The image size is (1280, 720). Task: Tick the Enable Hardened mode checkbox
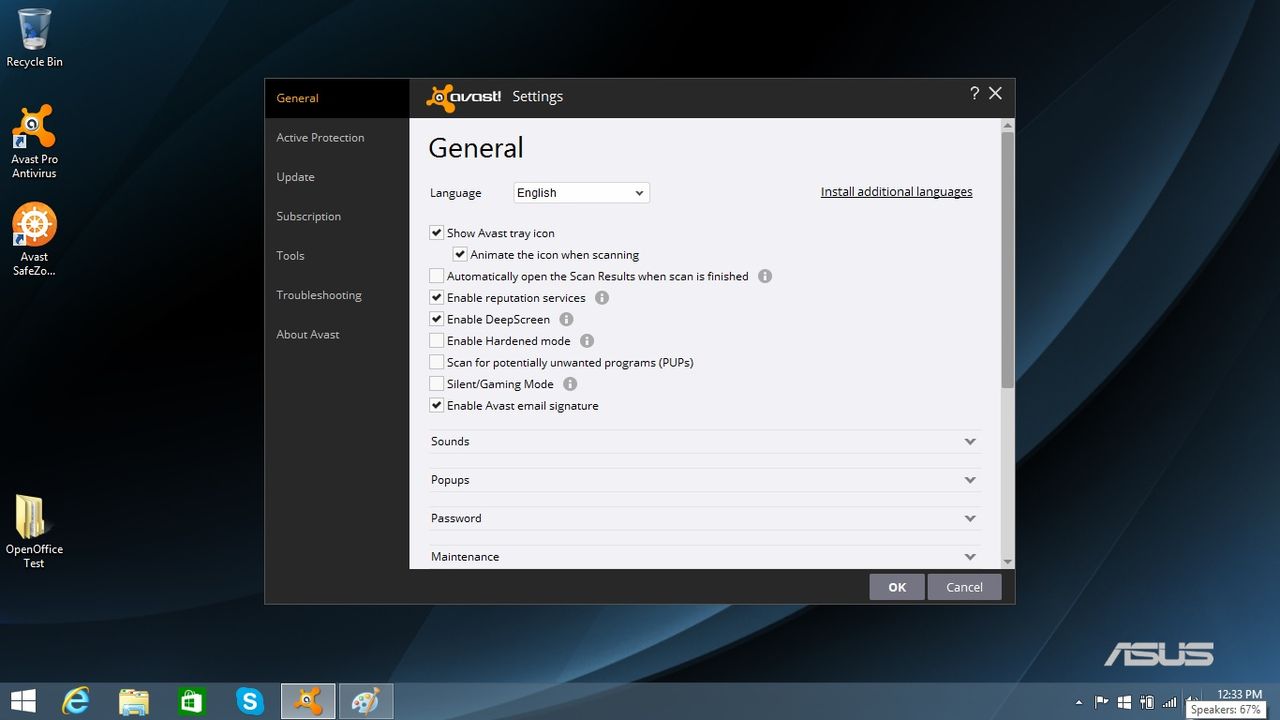click(437, 341)
